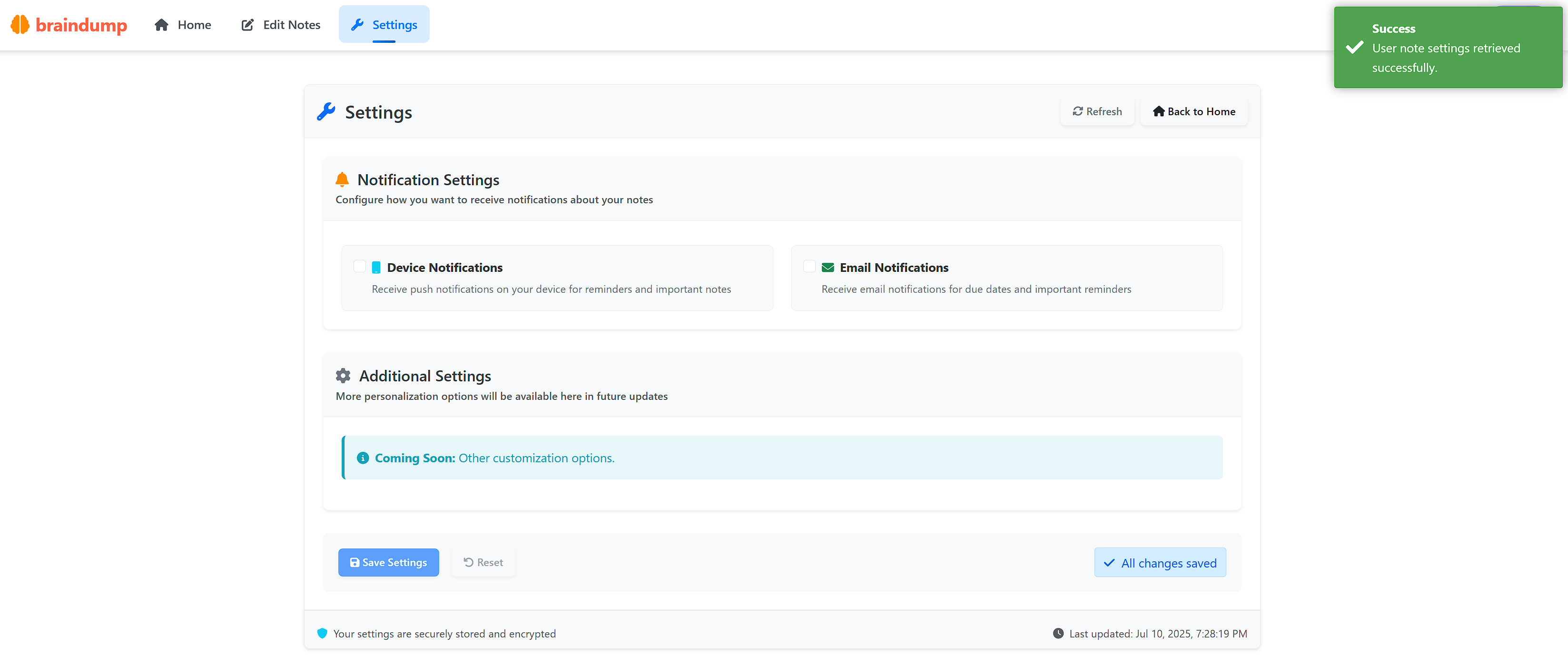The height and width of the screenshot is (657, 1568).
Task: Enable the Email Notifications checkbox
Action: tap(809, 266)
